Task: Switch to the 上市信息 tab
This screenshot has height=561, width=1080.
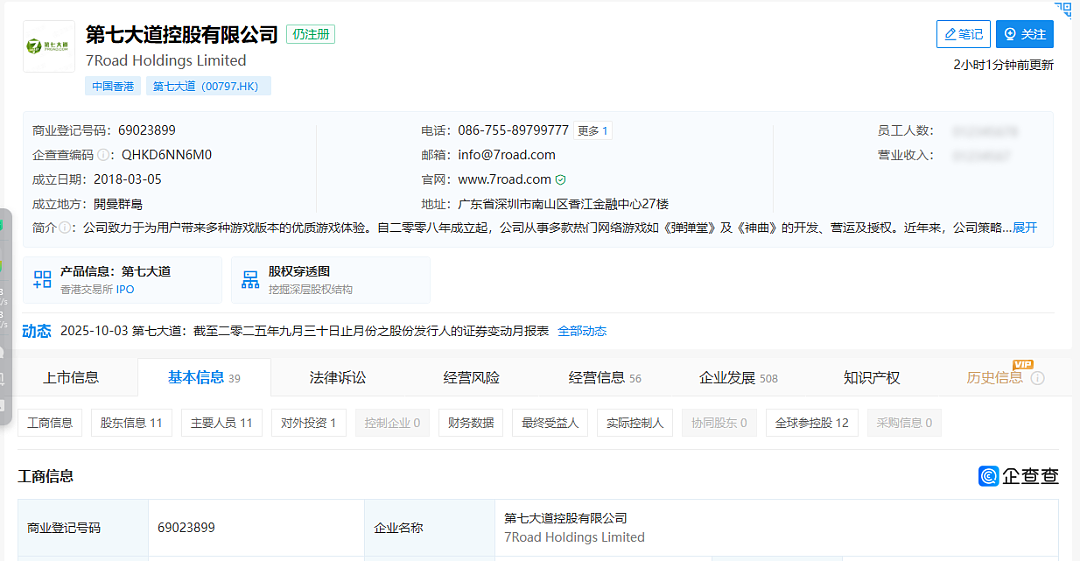Action: [x=71, y=378]
